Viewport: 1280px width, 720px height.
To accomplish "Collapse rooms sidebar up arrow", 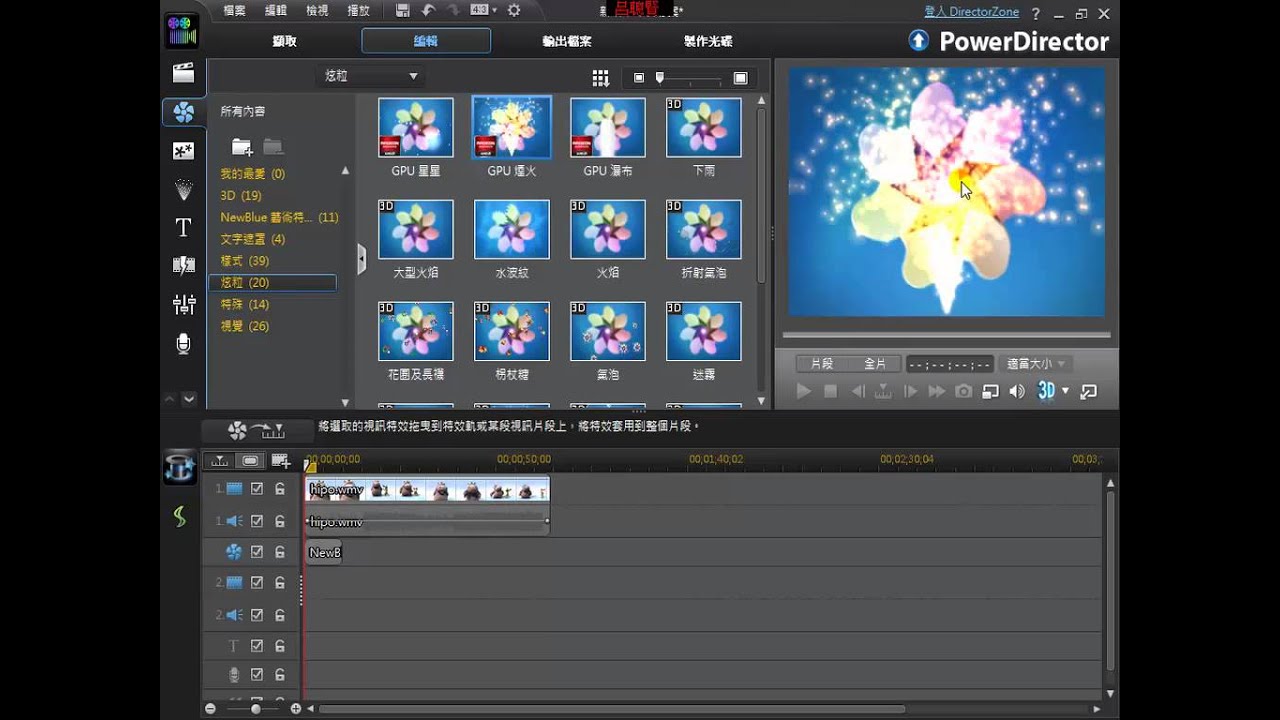I will coord(168,399).
